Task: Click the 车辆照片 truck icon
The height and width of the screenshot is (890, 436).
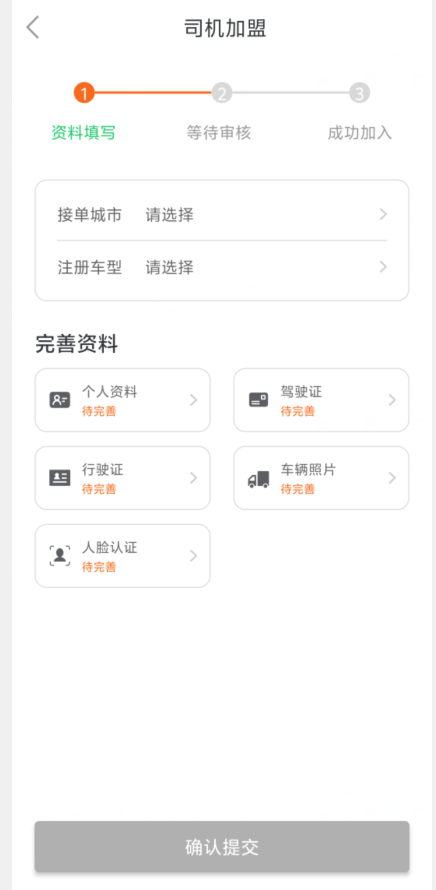Action: 258,479
